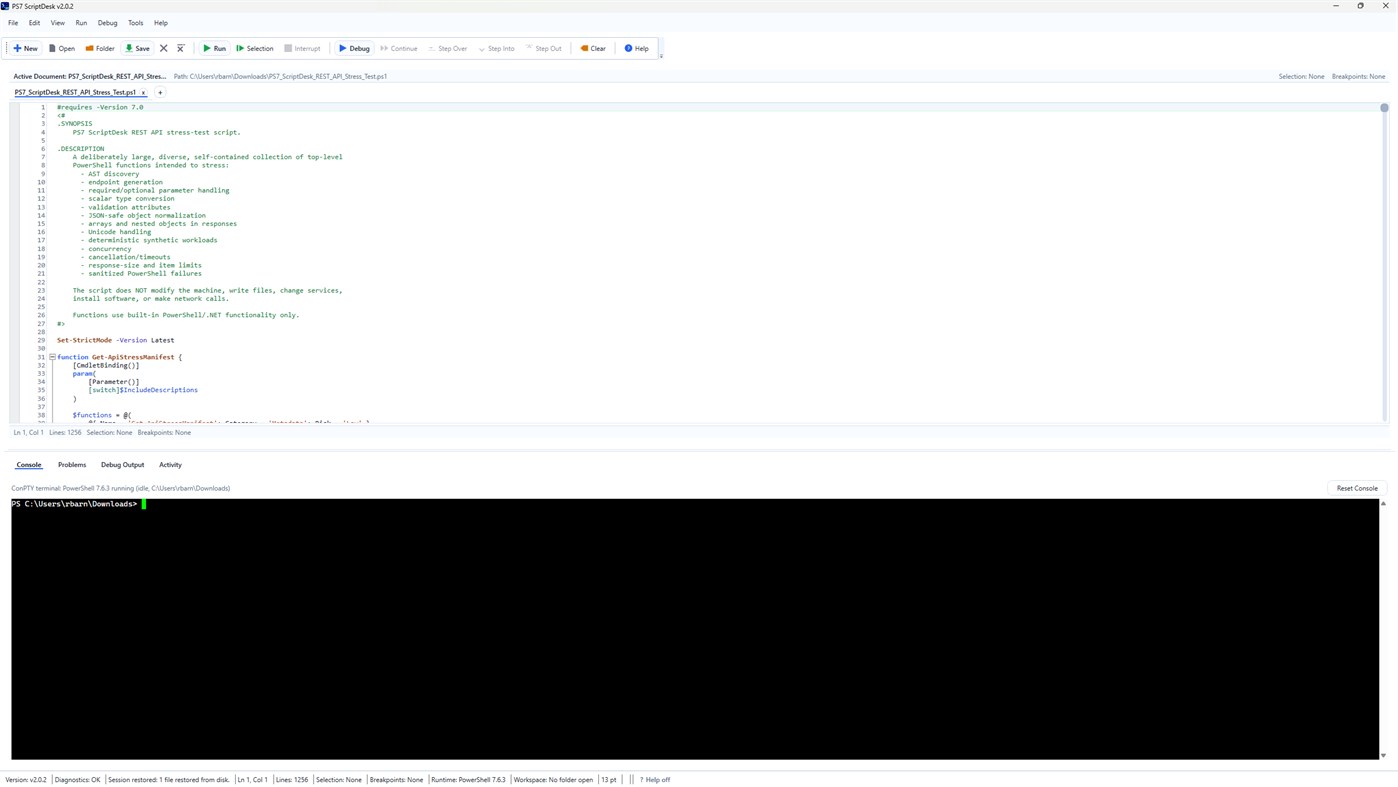Click the Step Over debug button
This screenshot has width=1398, height=787.
(x=448, y=48)
